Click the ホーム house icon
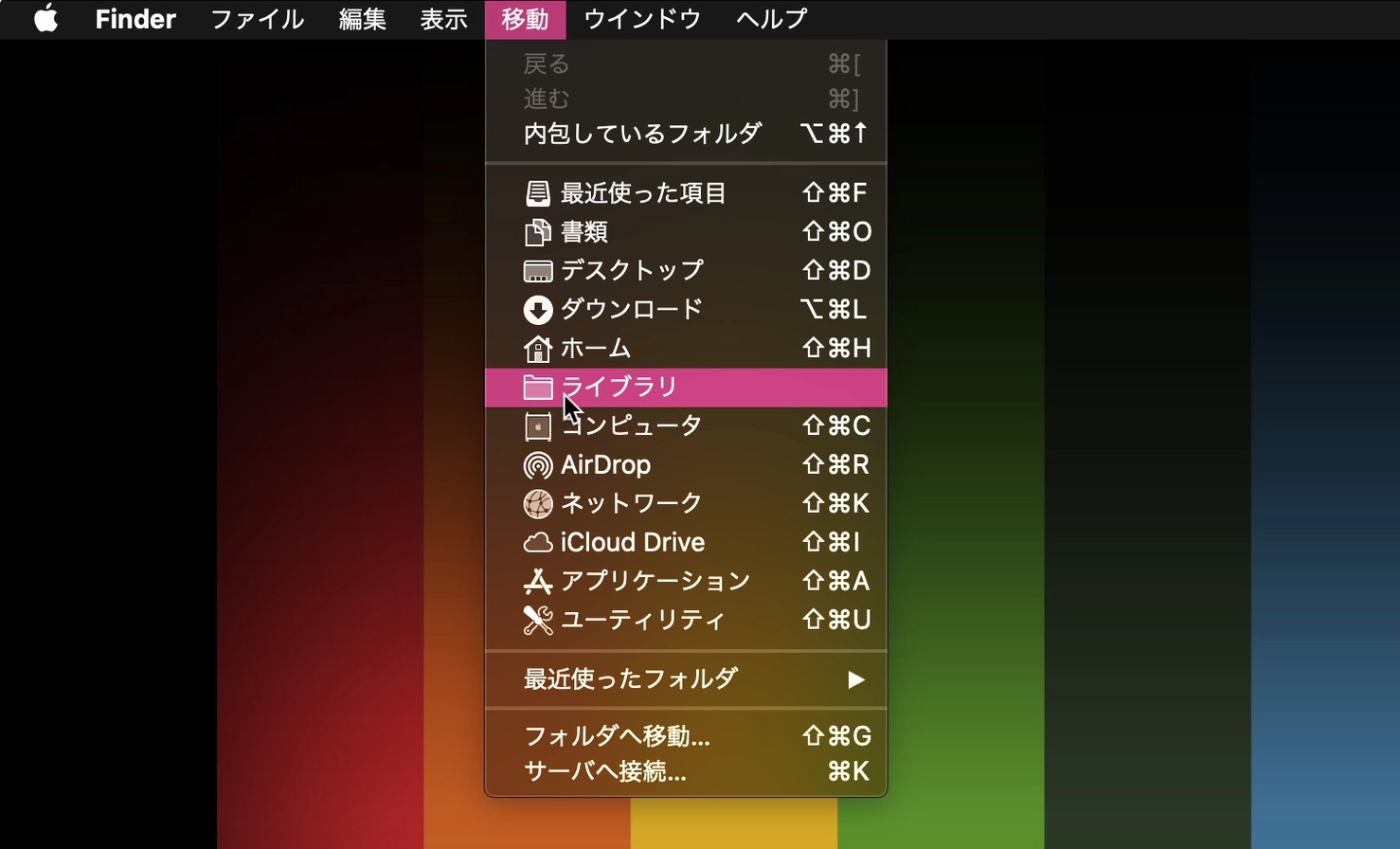This screenshot has height=849, width=1400. tap(537, 349)
